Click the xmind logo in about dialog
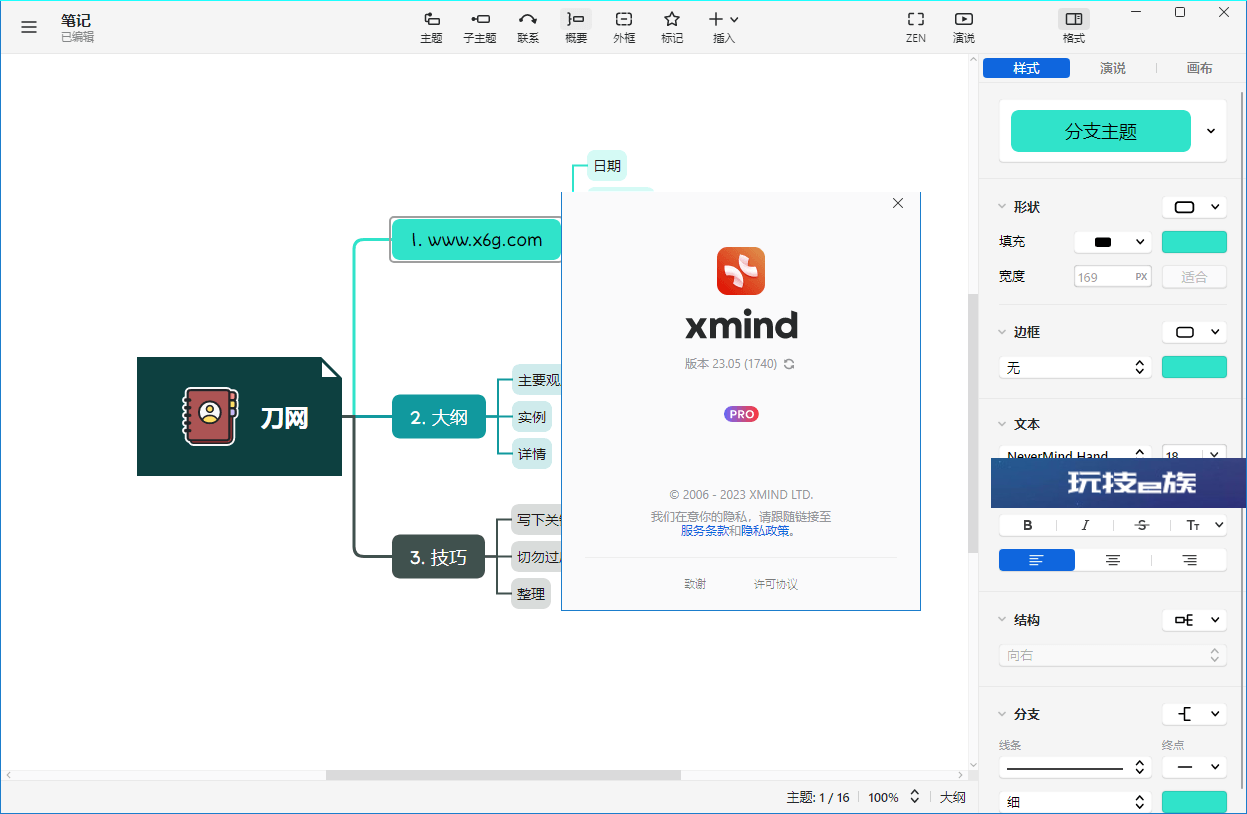This screenshot has height=814, width=1247. (741, 271)
